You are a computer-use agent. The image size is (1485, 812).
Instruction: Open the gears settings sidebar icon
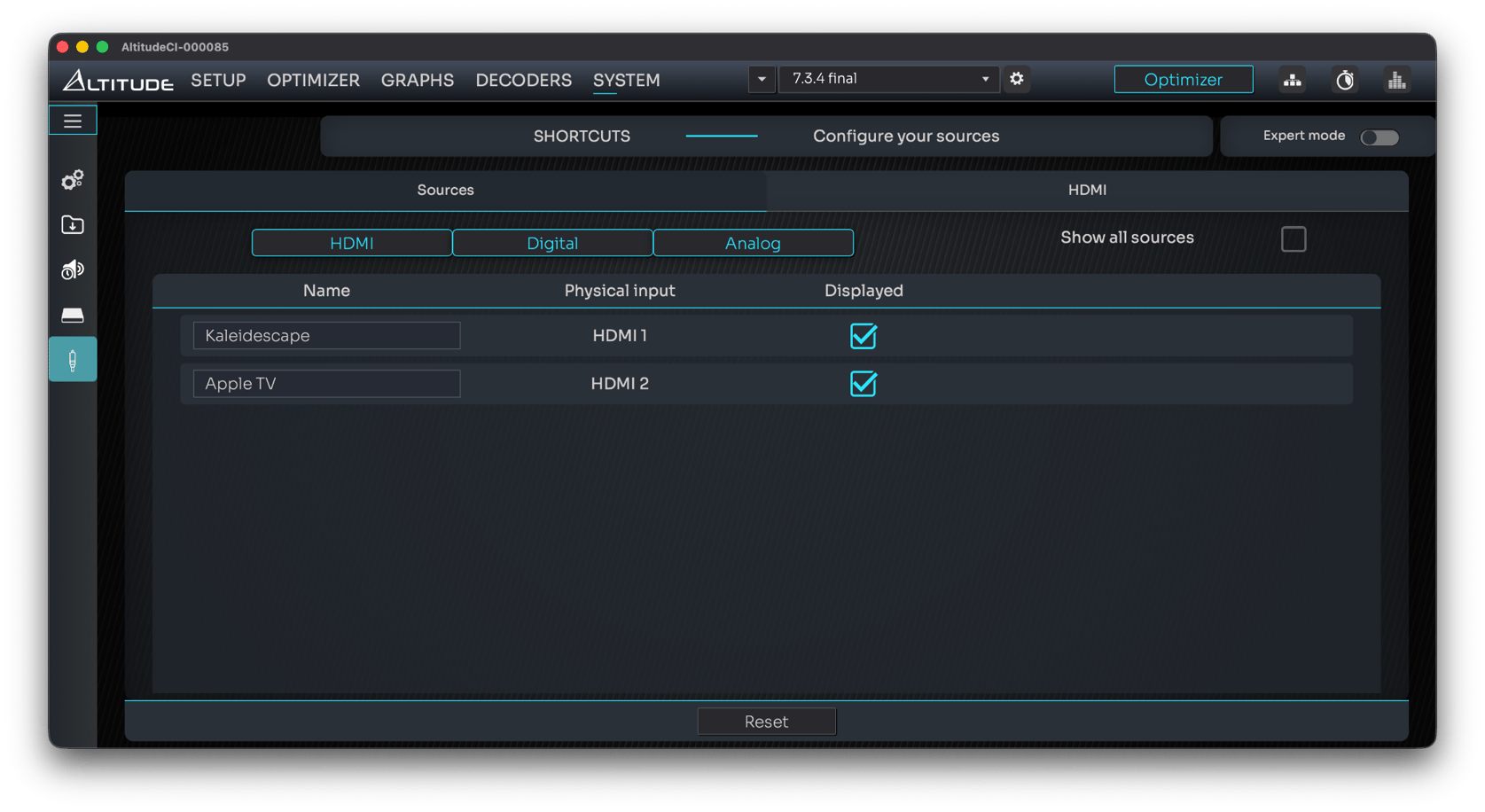[x=73, y=180]
